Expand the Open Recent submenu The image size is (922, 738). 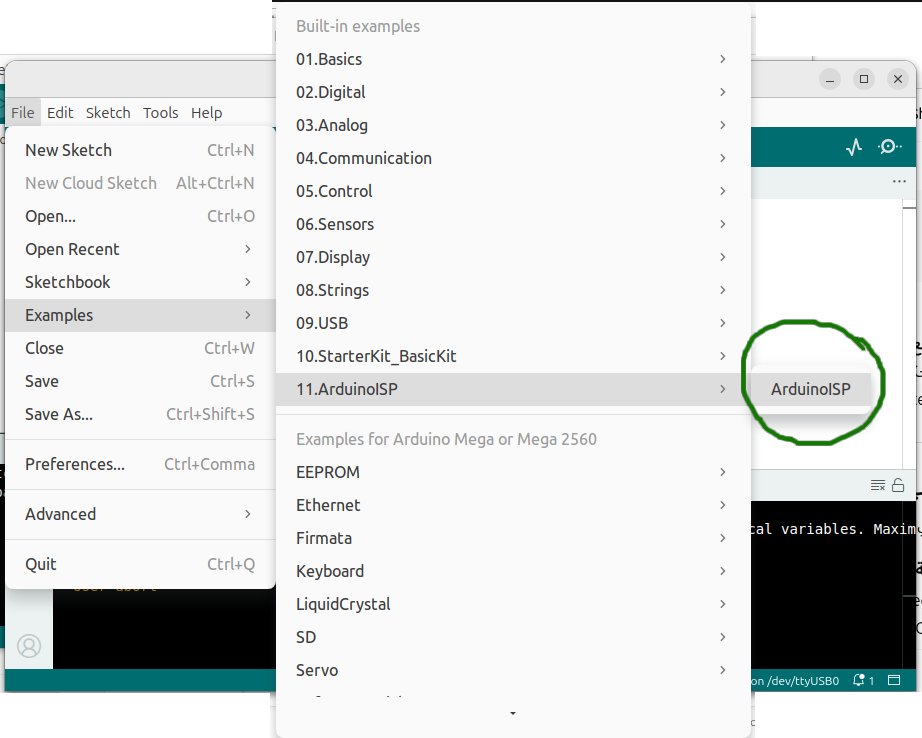click(139, 249)
